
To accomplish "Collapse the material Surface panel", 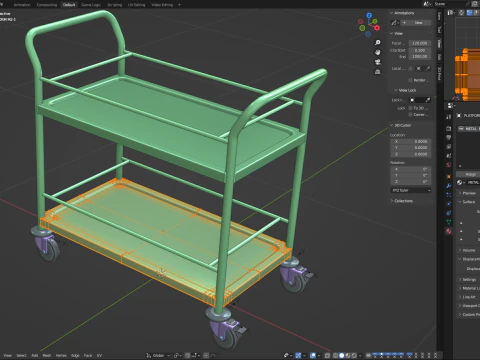I will [x=466, y=202].
